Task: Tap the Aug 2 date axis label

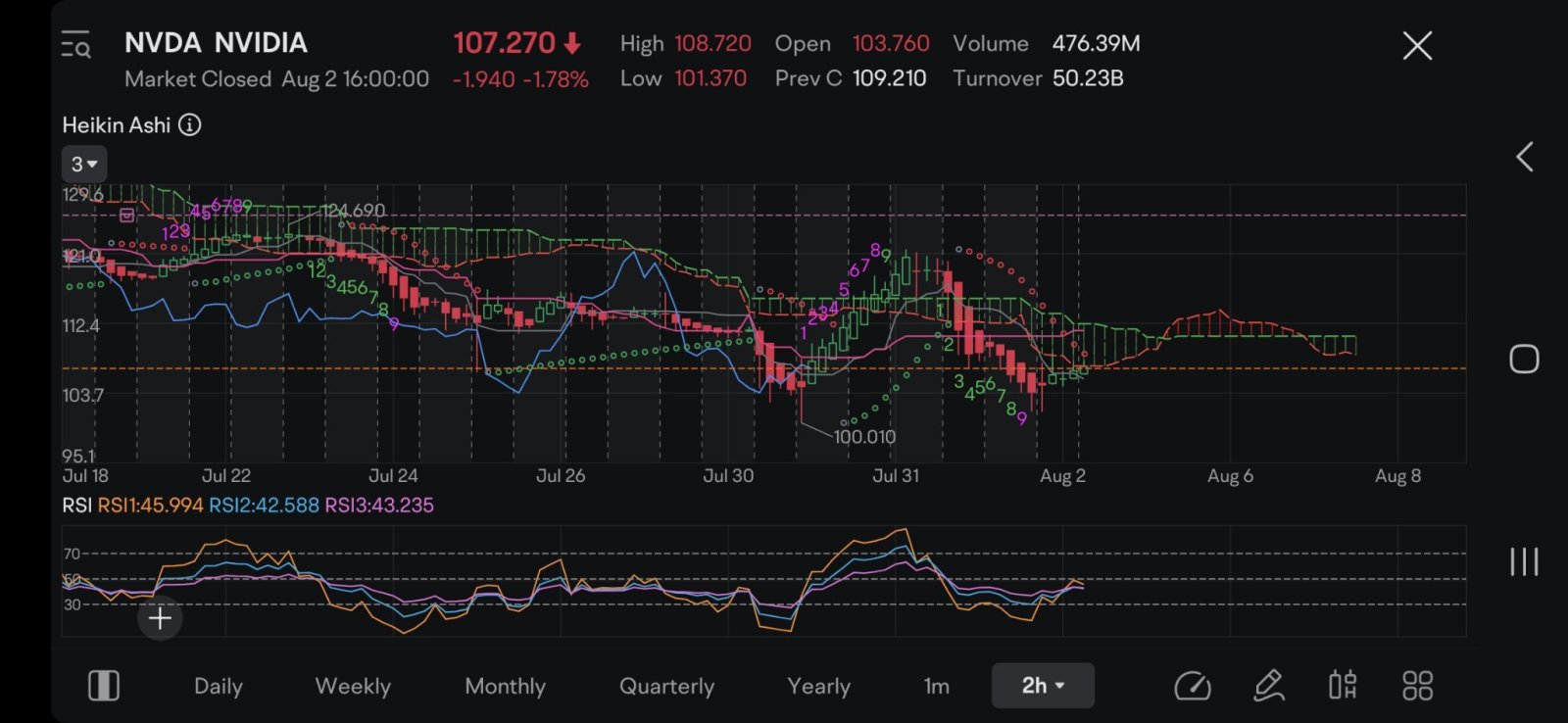Action: click(x=1062, y=476)
